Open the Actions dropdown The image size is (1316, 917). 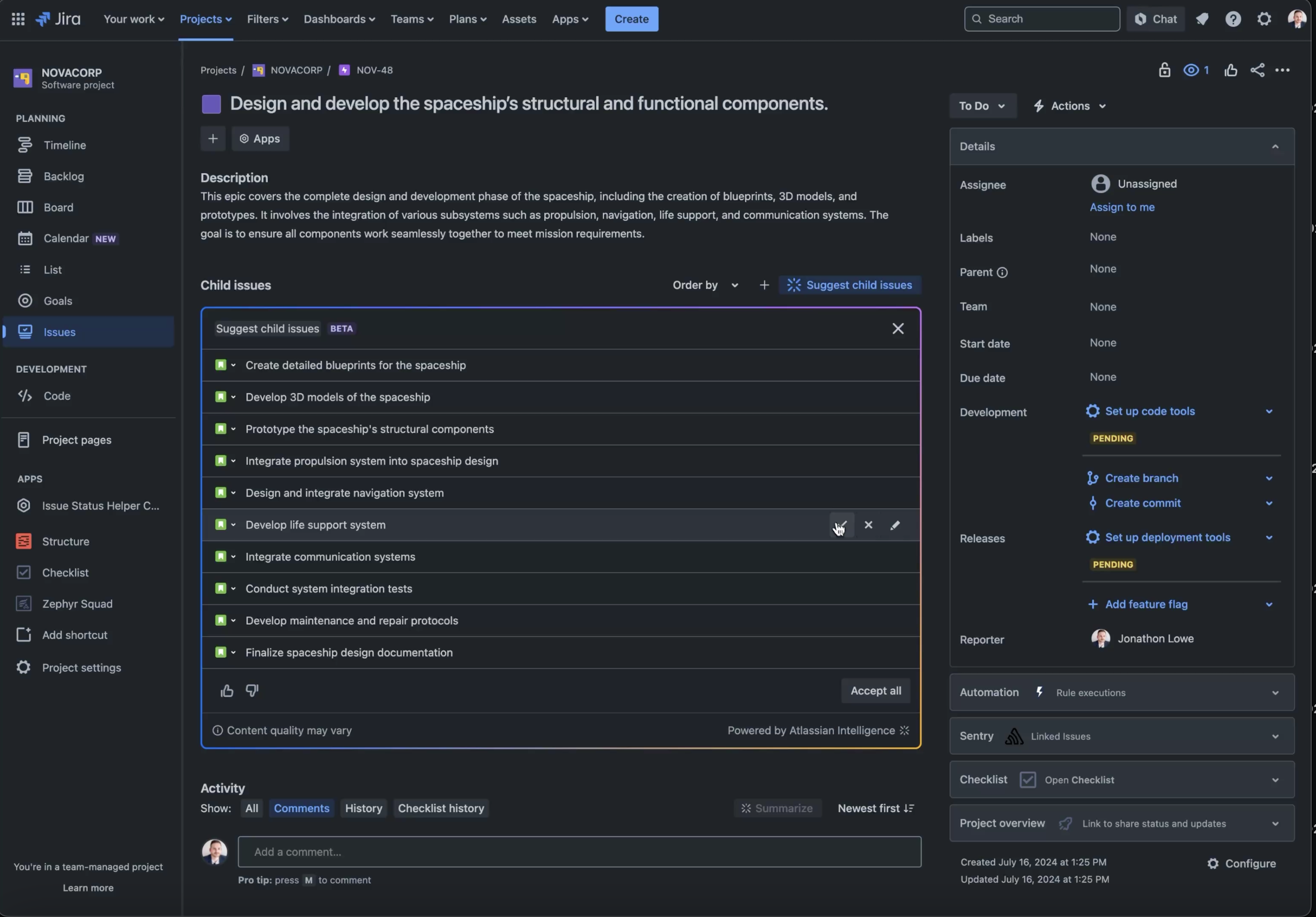pos(1069,106)
